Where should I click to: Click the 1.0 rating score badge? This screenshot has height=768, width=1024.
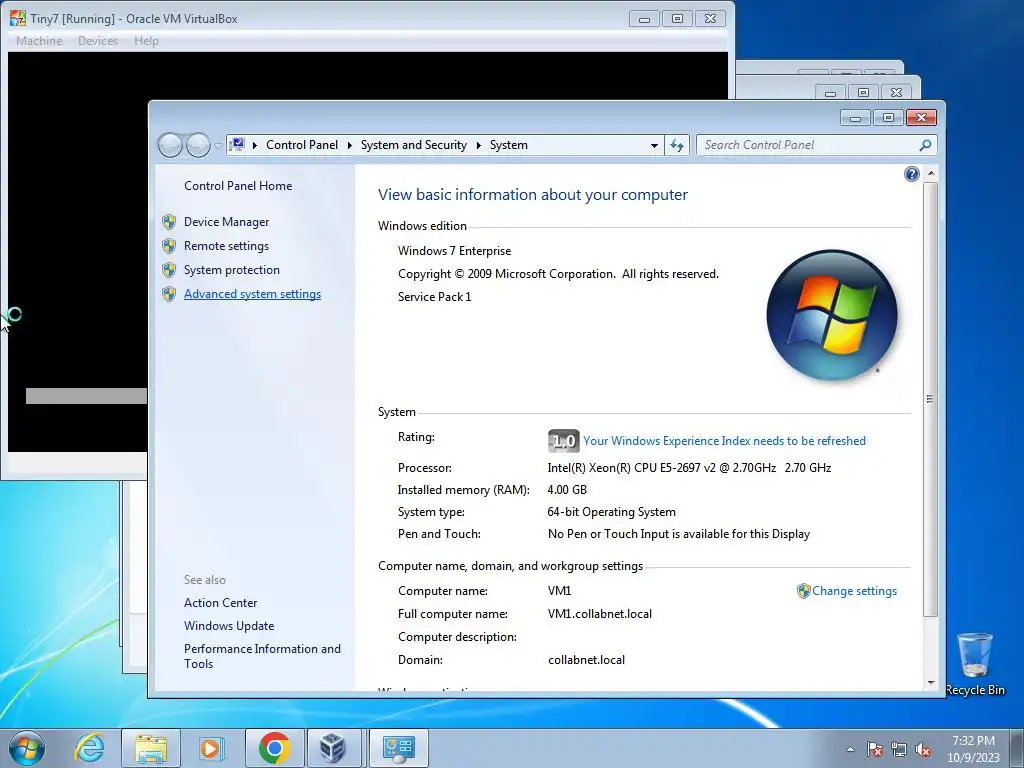pos(563,441)
